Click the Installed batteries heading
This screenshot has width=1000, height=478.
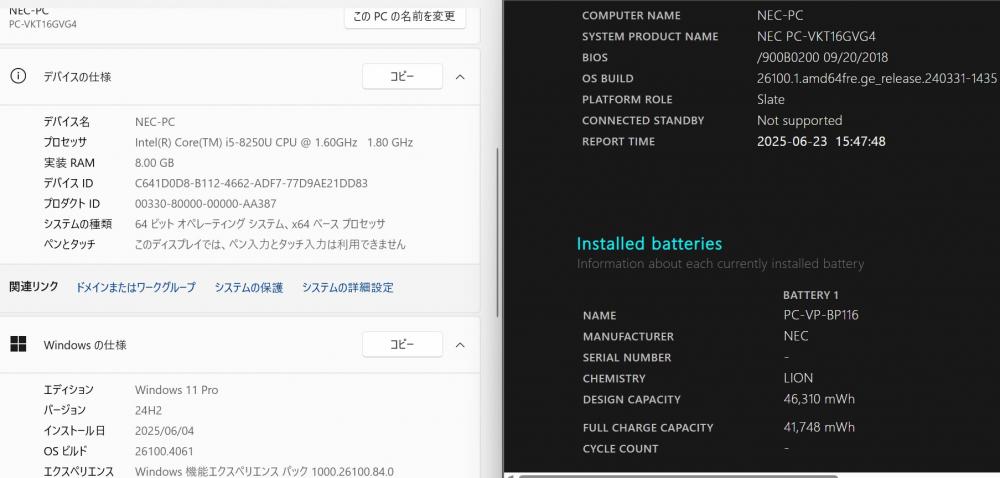click(649, 243)
